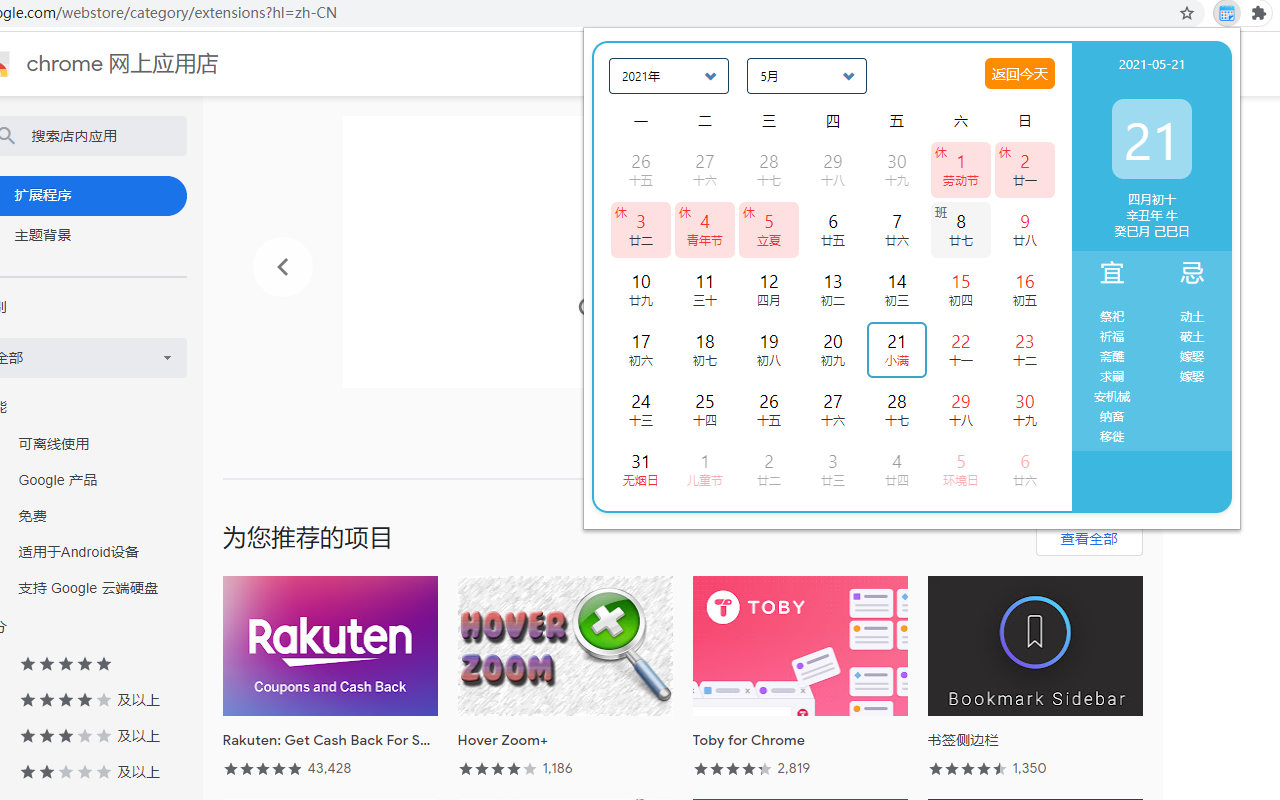1280x800 pixels.
Task: Click the 搜索店内应用 search field
Action: 100,136
